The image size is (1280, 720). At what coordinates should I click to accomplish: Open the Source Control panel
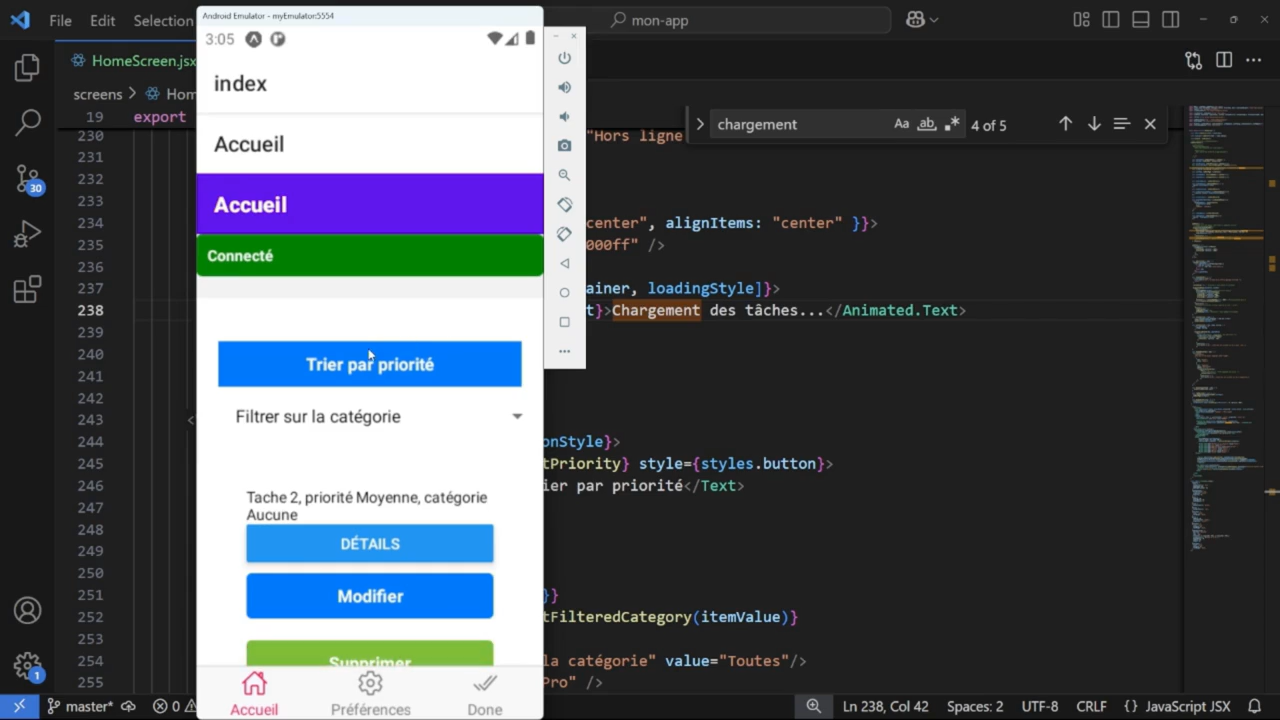click(x=27, y=178)
